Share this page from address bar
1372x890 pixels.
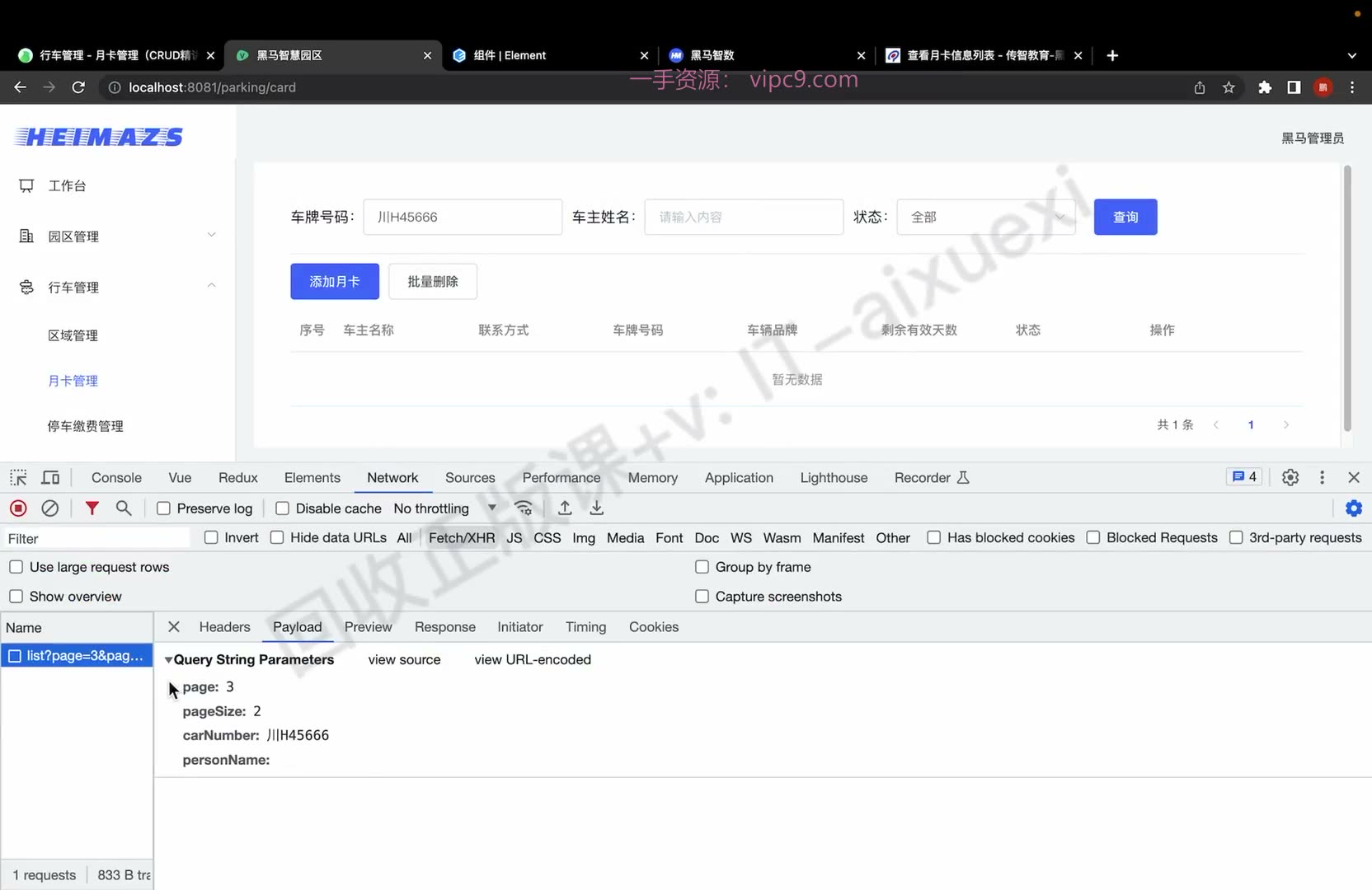pyautogui.click(x=1200, y=87)
